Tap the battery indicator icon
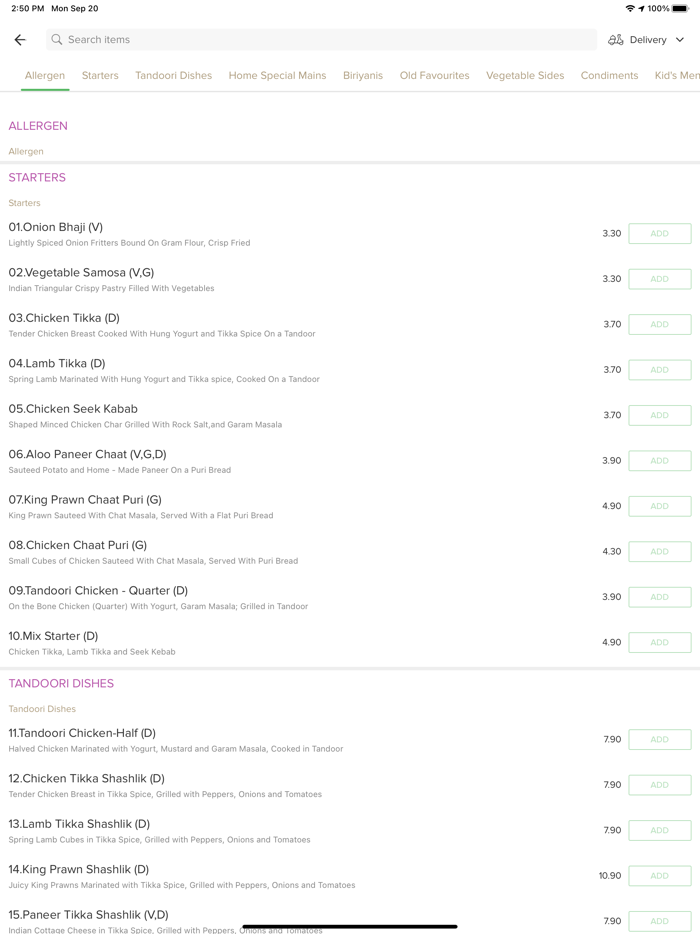Screen dimensions: 700x934 point(681,8)
